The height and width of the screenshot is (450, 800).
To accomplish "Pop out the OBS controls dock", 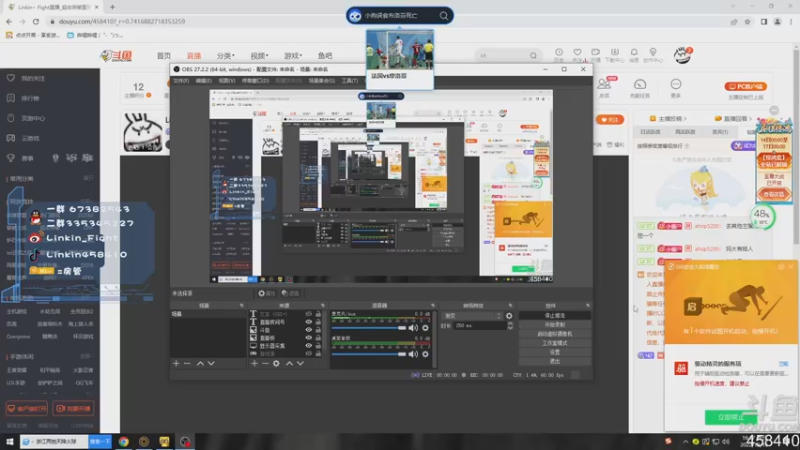I will [588, 305].
